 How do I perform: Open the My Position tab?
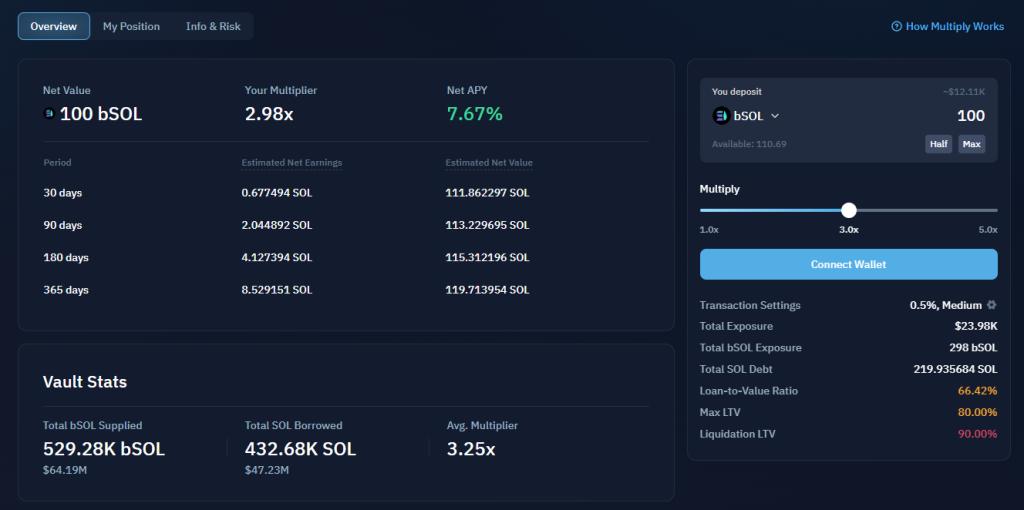131,26
